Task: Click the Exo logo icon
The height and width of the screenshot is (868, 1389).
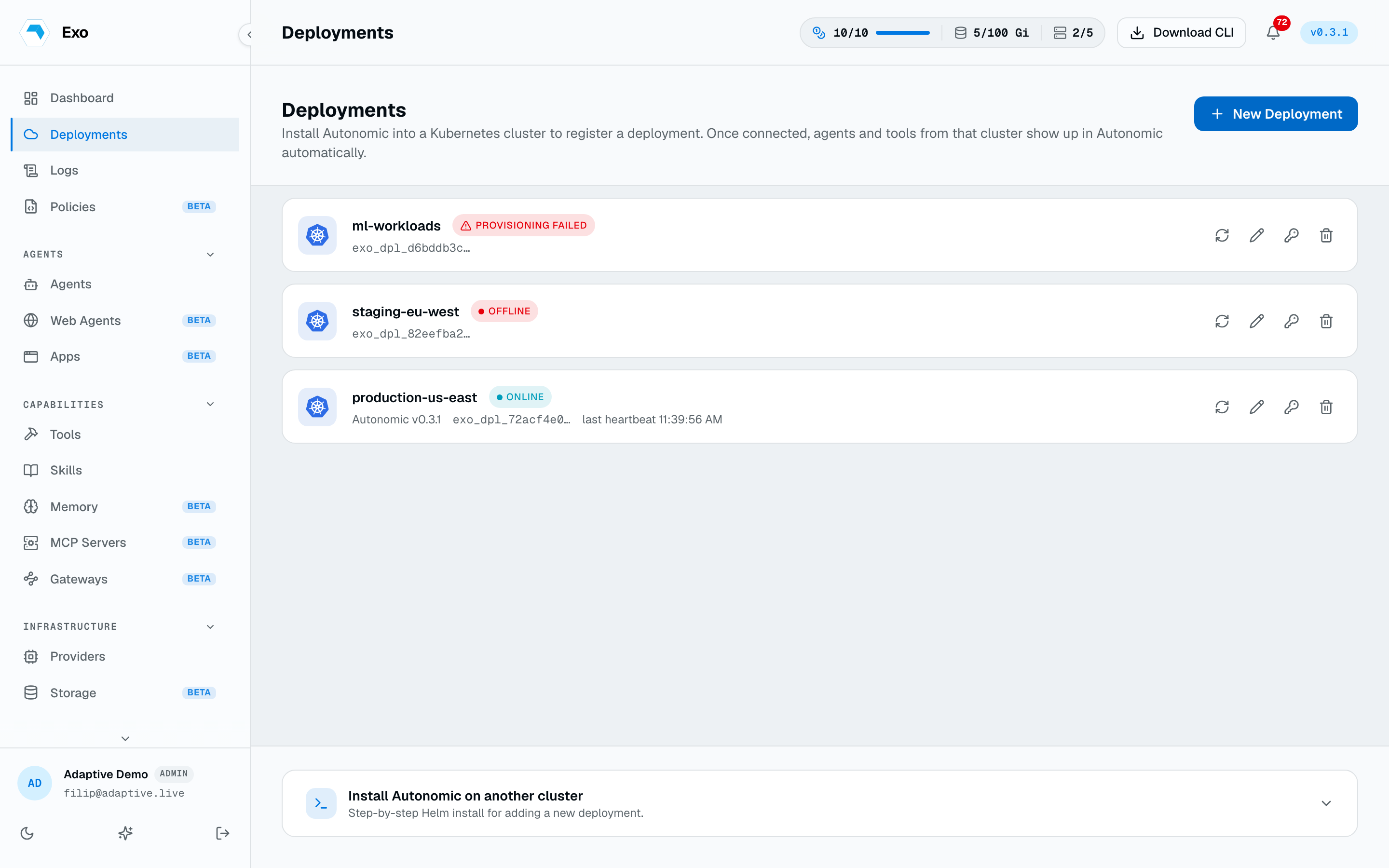Action: click(35, 32)
